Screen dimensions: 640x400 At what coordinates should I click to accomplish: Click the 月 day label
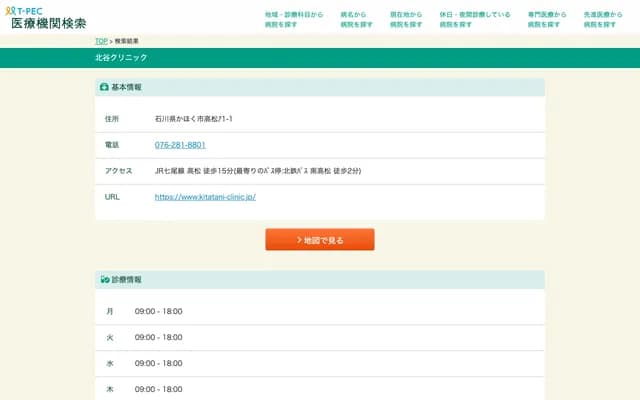pyautogui.click(x=110, y=311)
